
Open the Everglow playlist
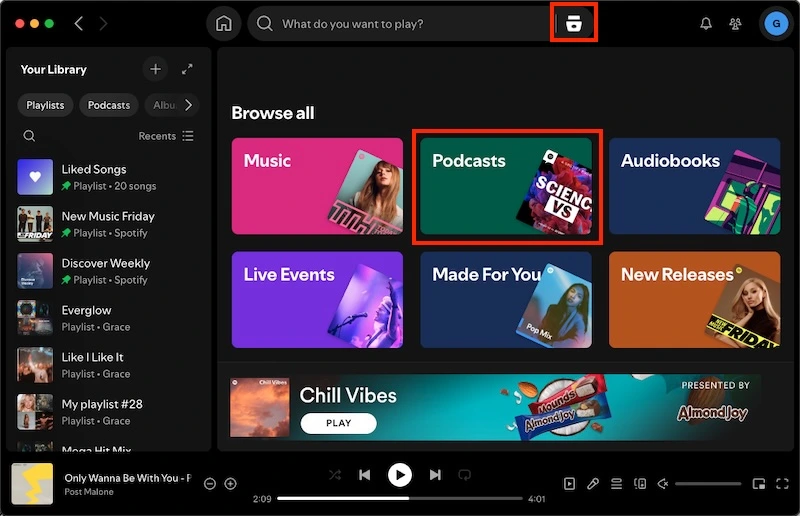[107, 318]
